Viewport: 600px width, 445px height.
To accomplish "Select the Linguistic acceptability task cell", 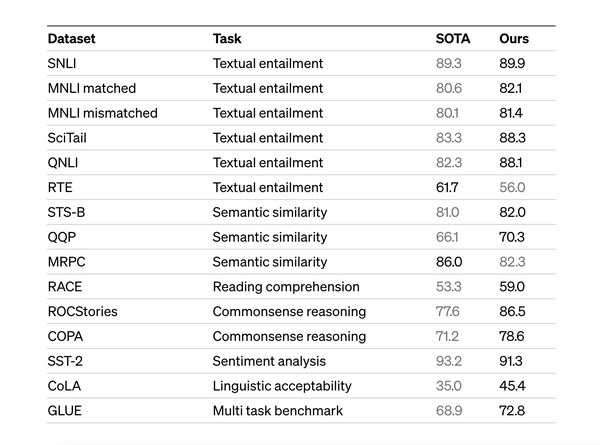I will [282, 386].
